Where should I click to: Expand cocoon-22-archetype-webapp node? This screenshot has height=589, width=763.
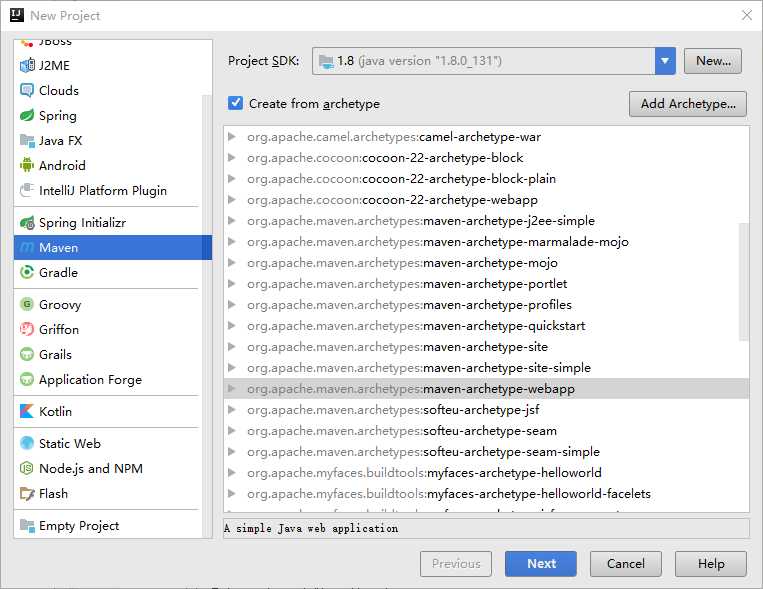coord(232,200)
